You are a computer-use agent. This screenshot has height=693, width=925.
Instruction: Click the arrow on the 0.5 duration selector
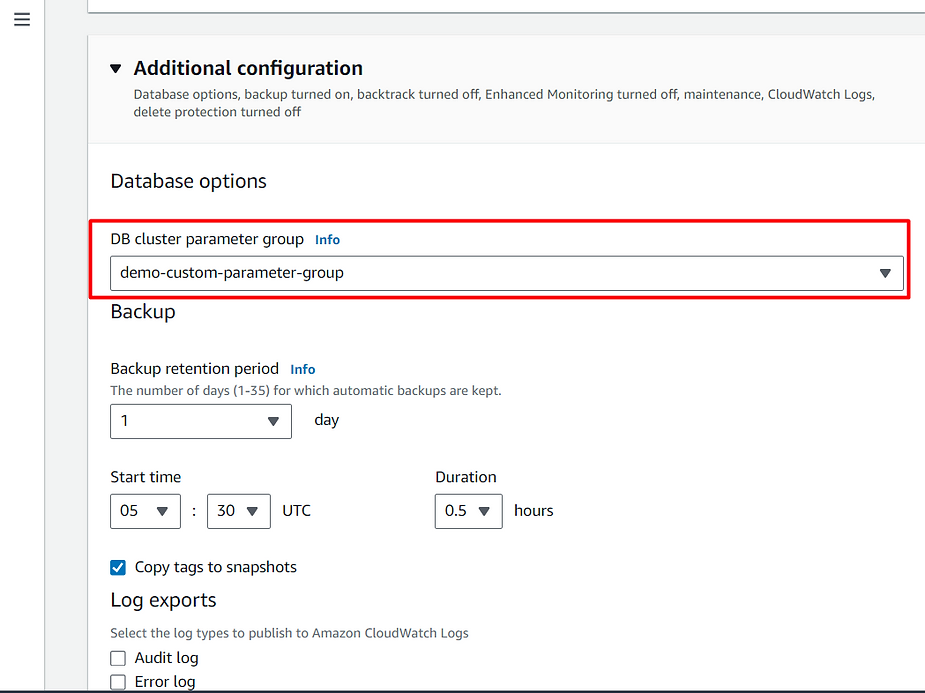[484, 511]
